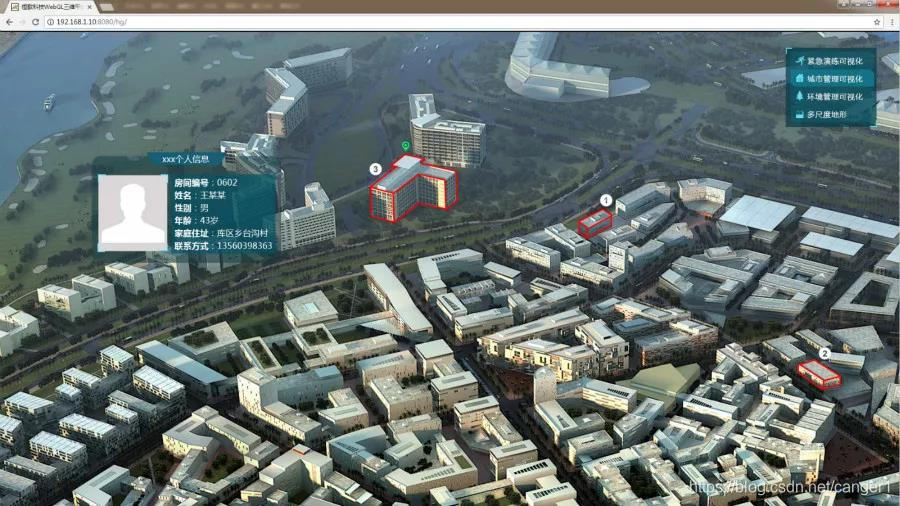Click the name value 王某某
Image resolution: width=900 pixels, height=506 pixels.
[213, 195]
